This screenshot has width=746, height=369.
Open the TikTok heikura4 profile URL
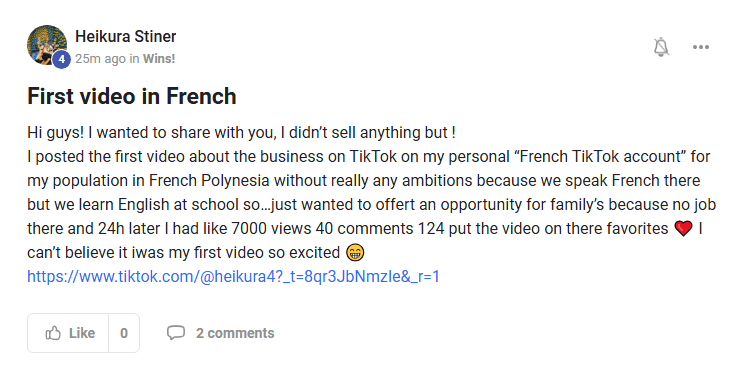coord(233,276)
